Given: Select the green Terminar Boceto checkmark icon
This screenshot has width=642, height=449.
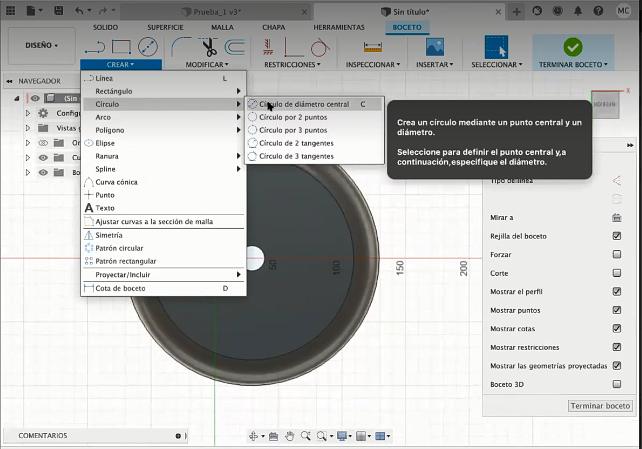Looking at the screenshot, I should (572, 47).
